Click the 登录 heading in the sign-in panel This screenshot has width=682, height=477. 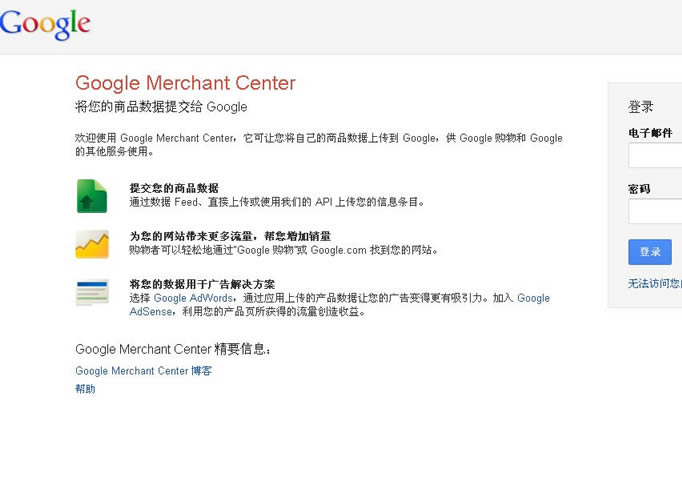coord(641,107)
